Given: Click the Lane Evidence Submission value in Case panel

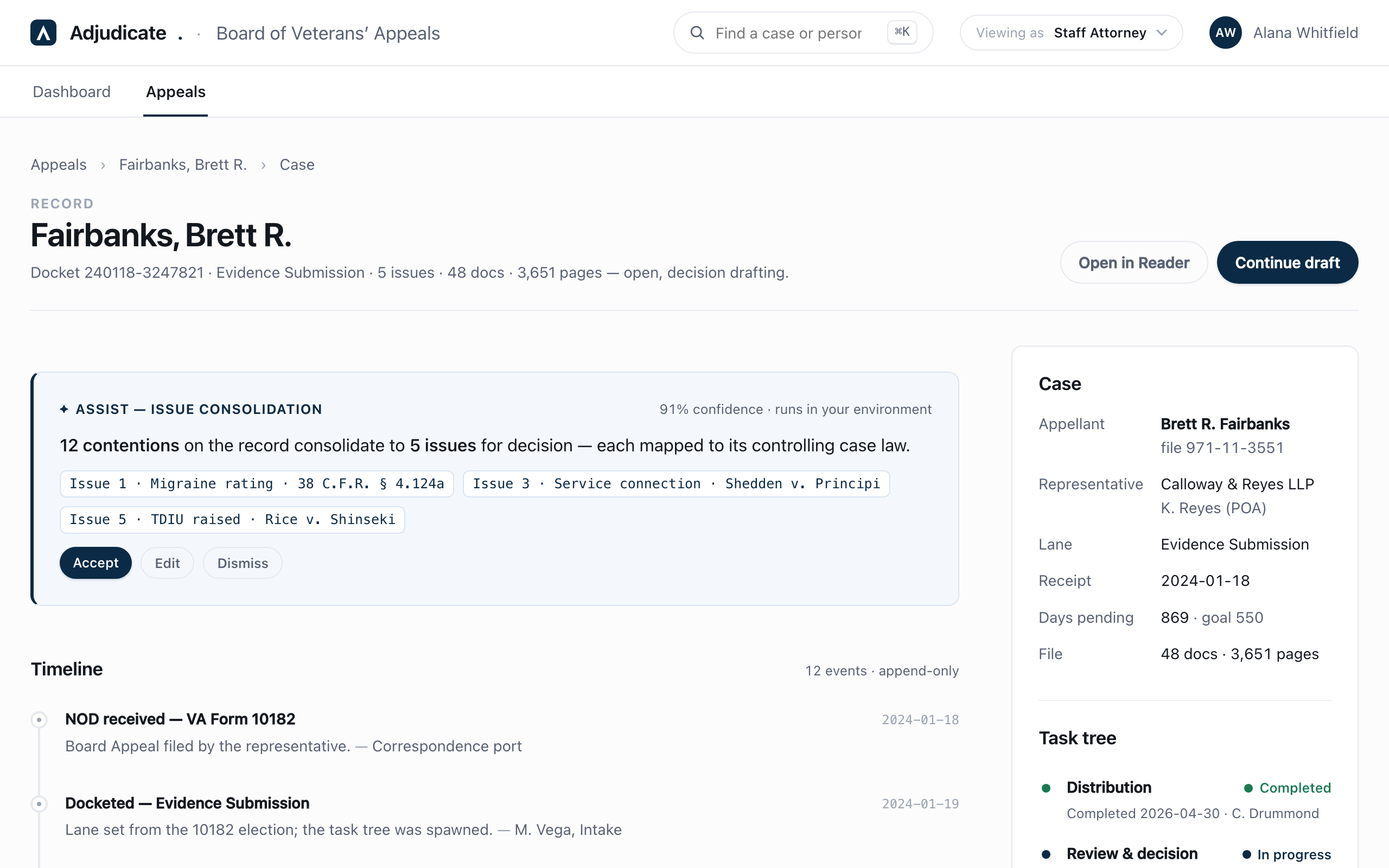Looking at the screenshot, I should point(1234,544).
